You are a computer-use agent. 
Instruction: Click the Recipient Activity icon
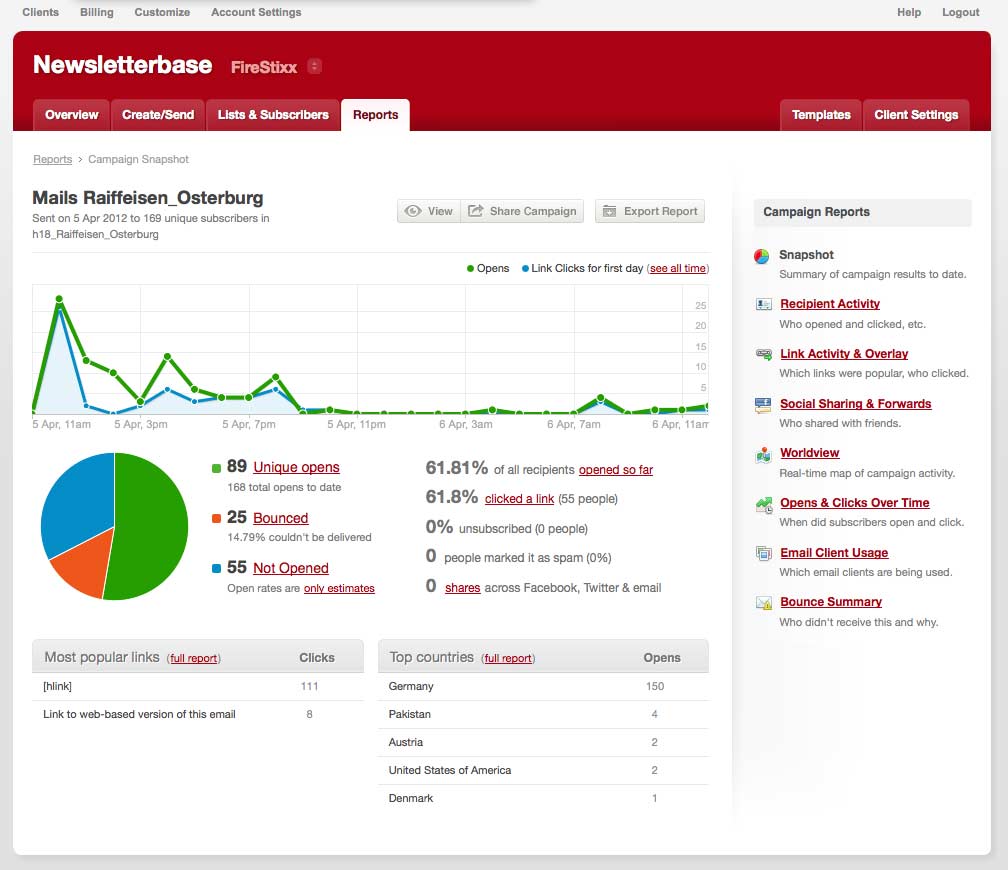pyautogui.click(x=763, y=304)
